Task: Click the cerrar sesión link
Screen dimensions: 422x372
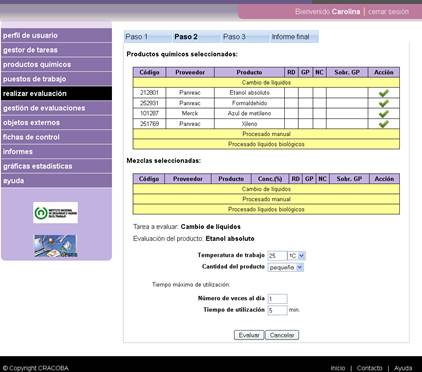Action: [x=388, y=12]
